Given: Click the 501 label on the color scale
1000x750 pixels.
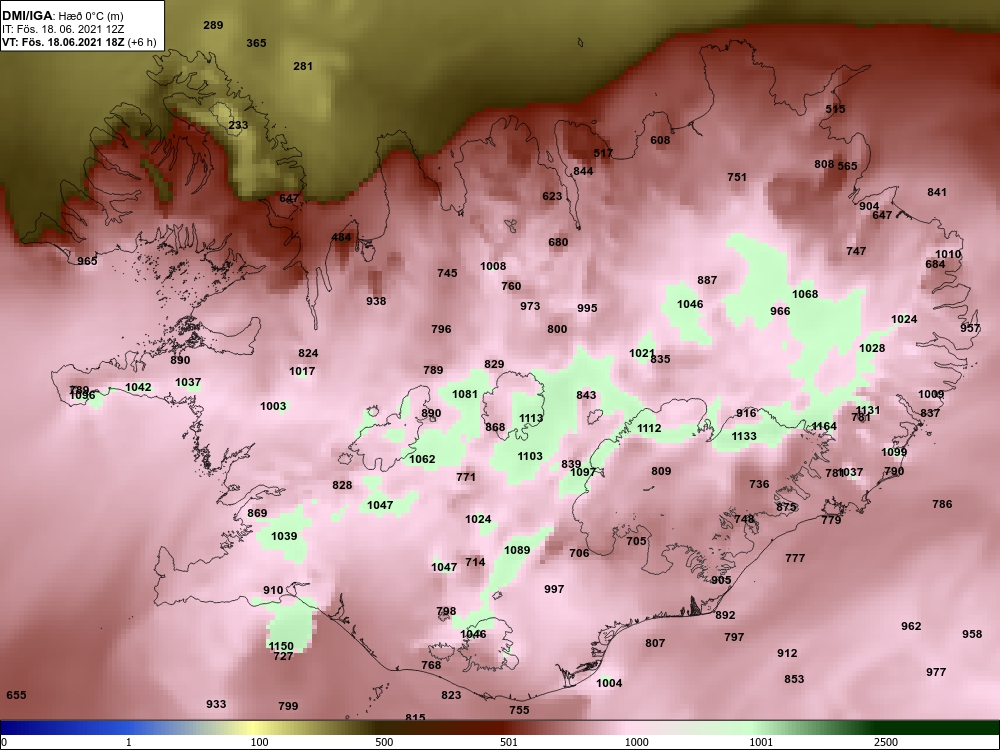Looking at the screenshot, I should [x=509, y=742].
